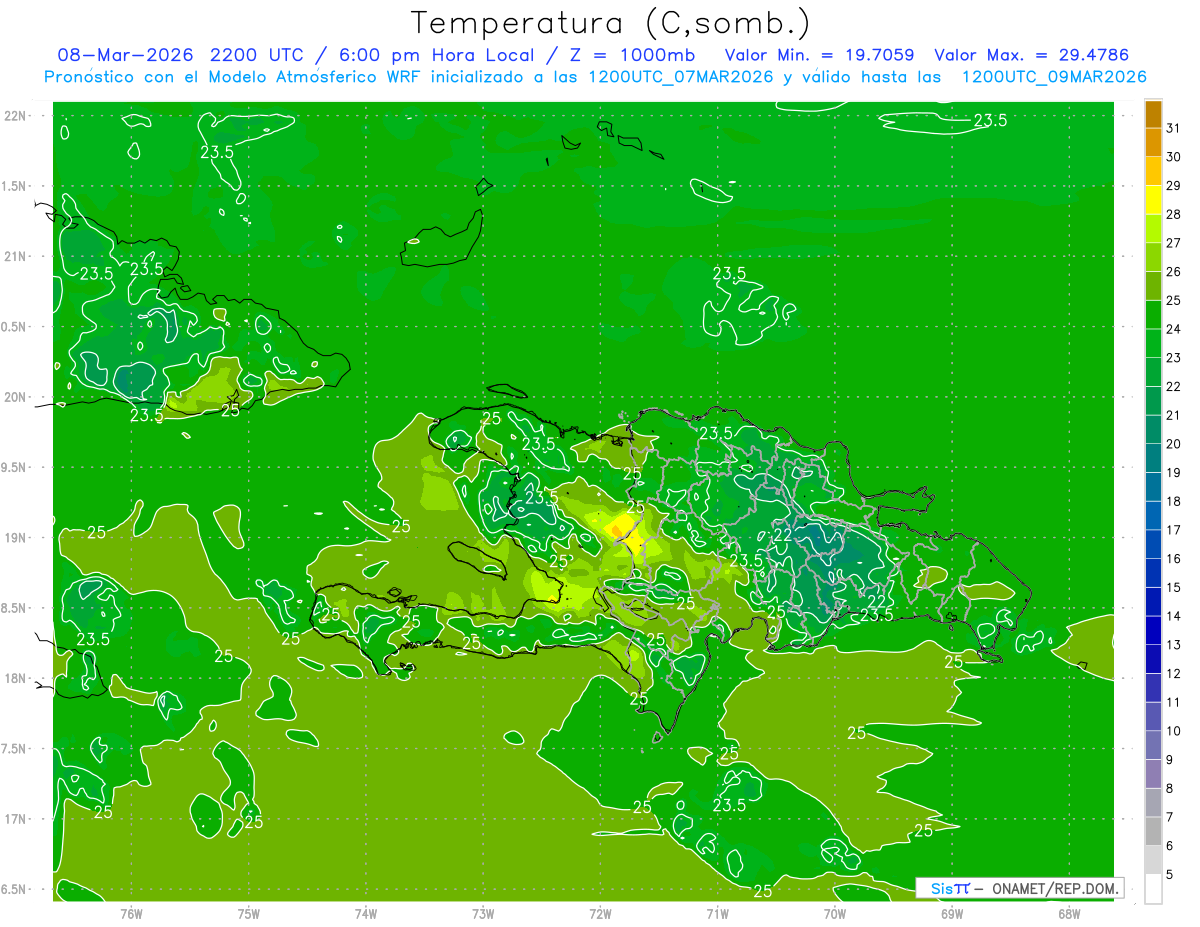Select the pressure level 'Z = 1000mb'
Screen dimensions: 1200x927
pyautogui.click(x=633, y=55)
